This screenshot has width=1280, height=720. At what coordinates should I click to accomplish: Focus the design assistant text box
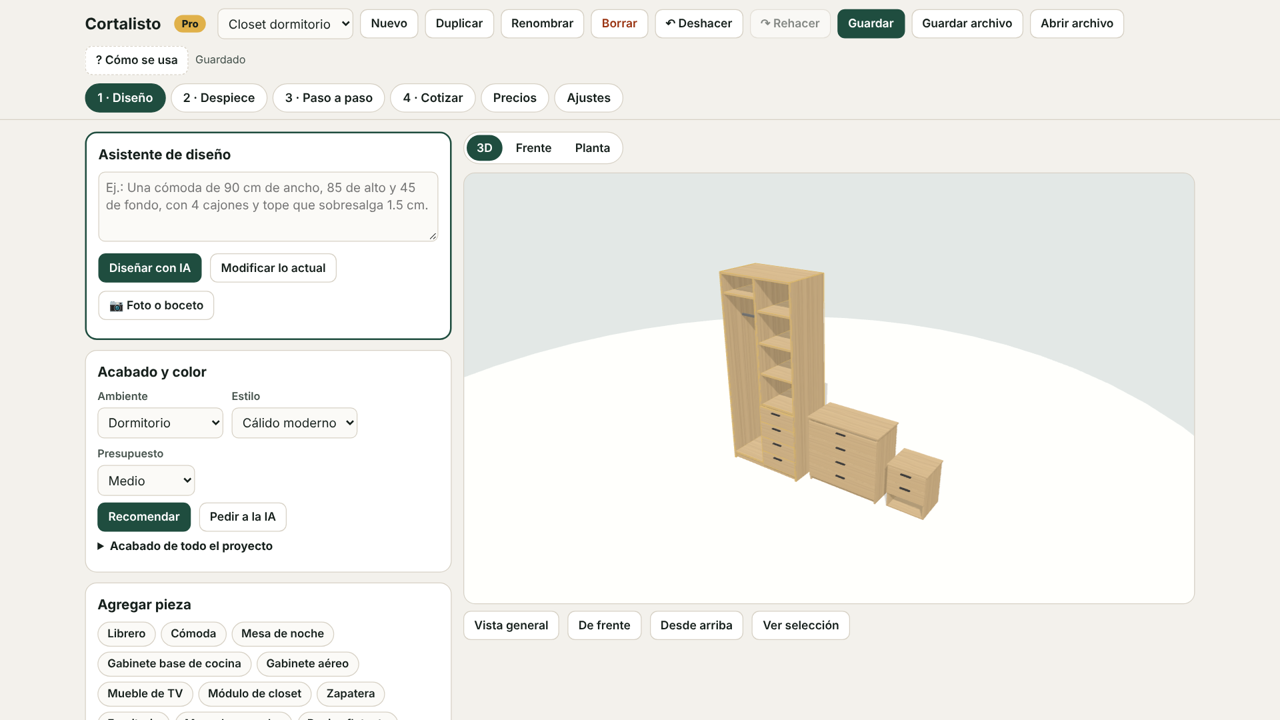(268, 206)
